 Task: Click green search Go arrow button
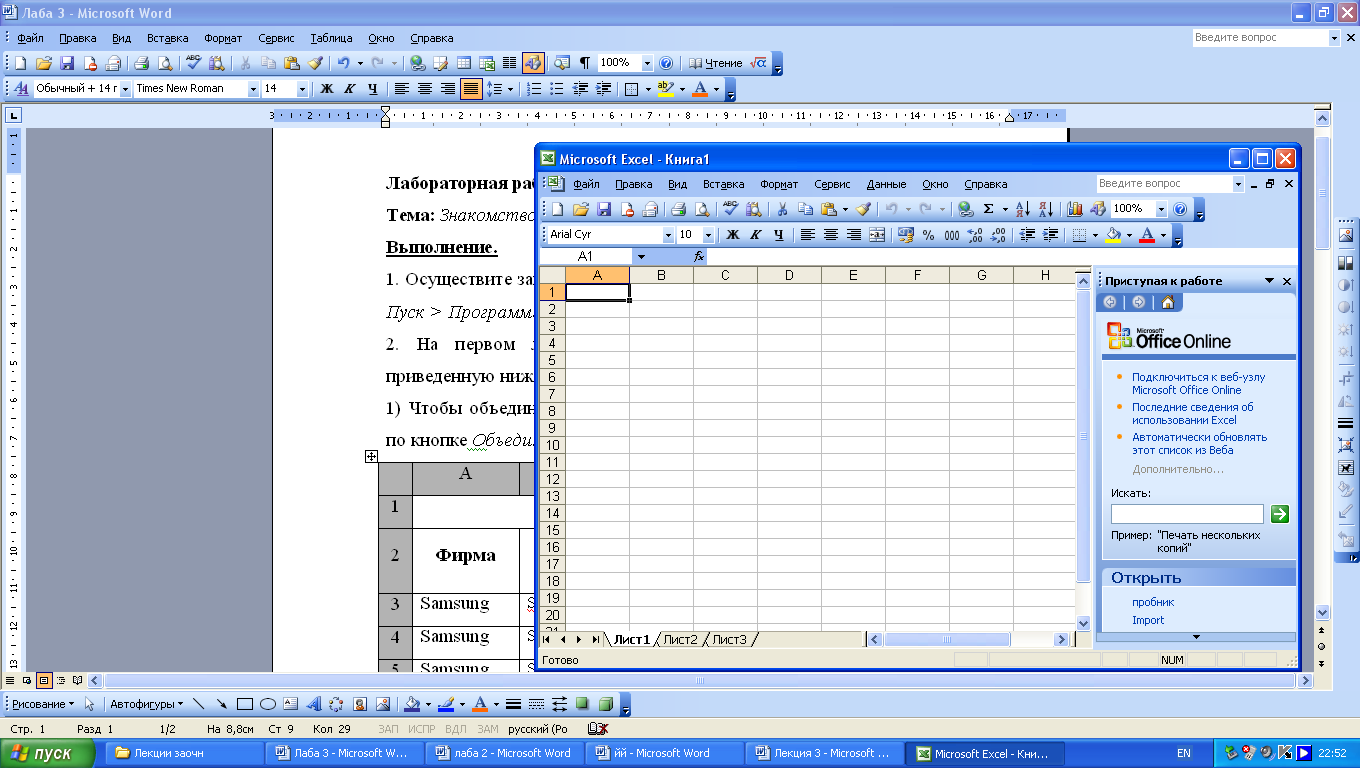coord(1279,514)
